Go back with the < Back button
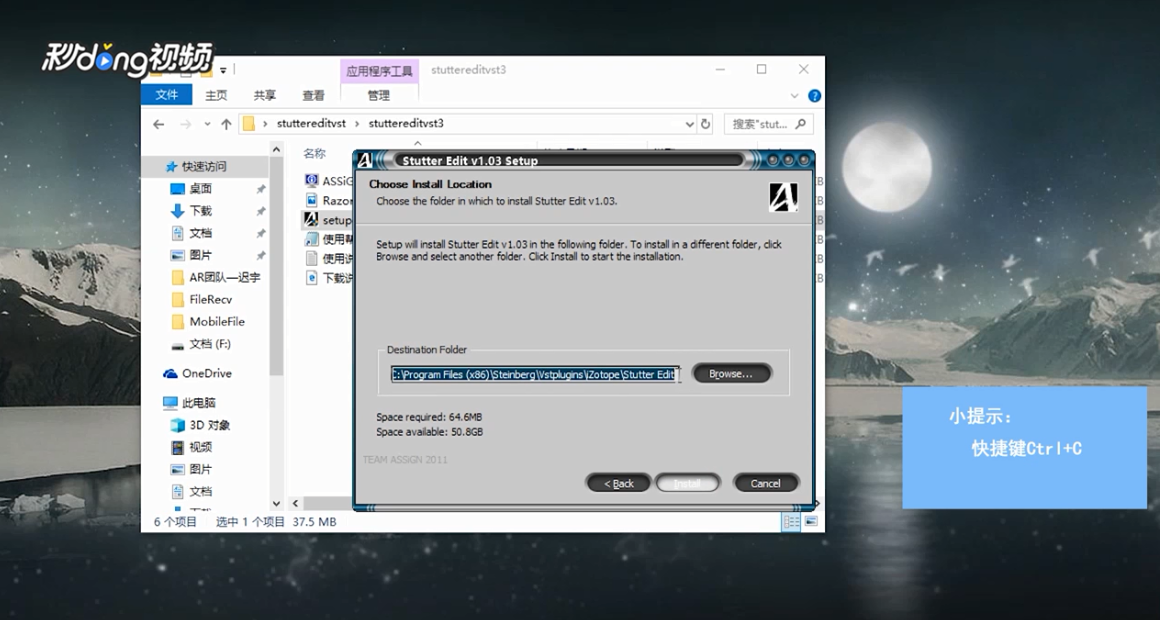This screenshot has height=620, width=1160. [x=618, y=483]
